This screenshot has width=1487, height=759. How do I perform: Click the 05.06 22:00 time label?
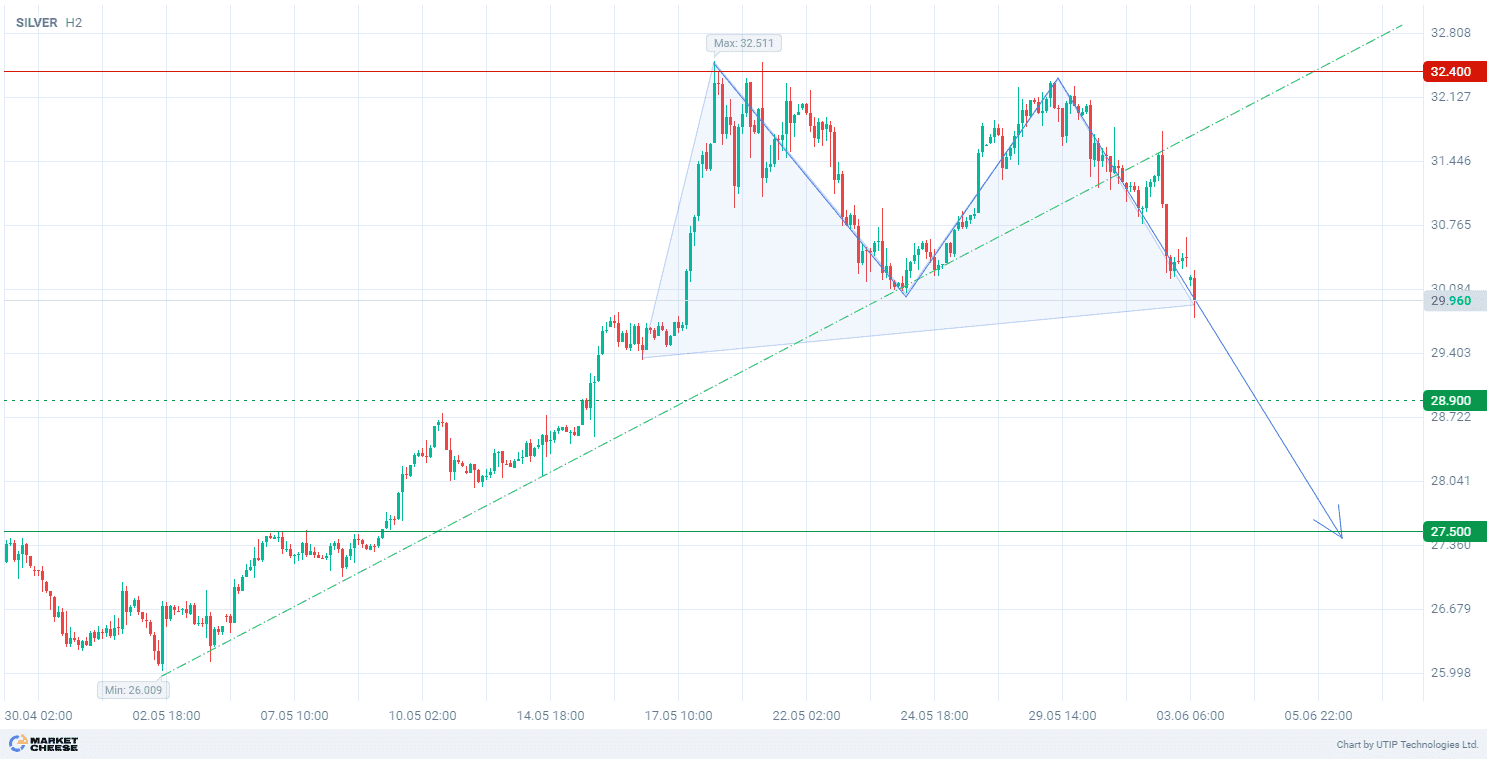point(1318,716)
